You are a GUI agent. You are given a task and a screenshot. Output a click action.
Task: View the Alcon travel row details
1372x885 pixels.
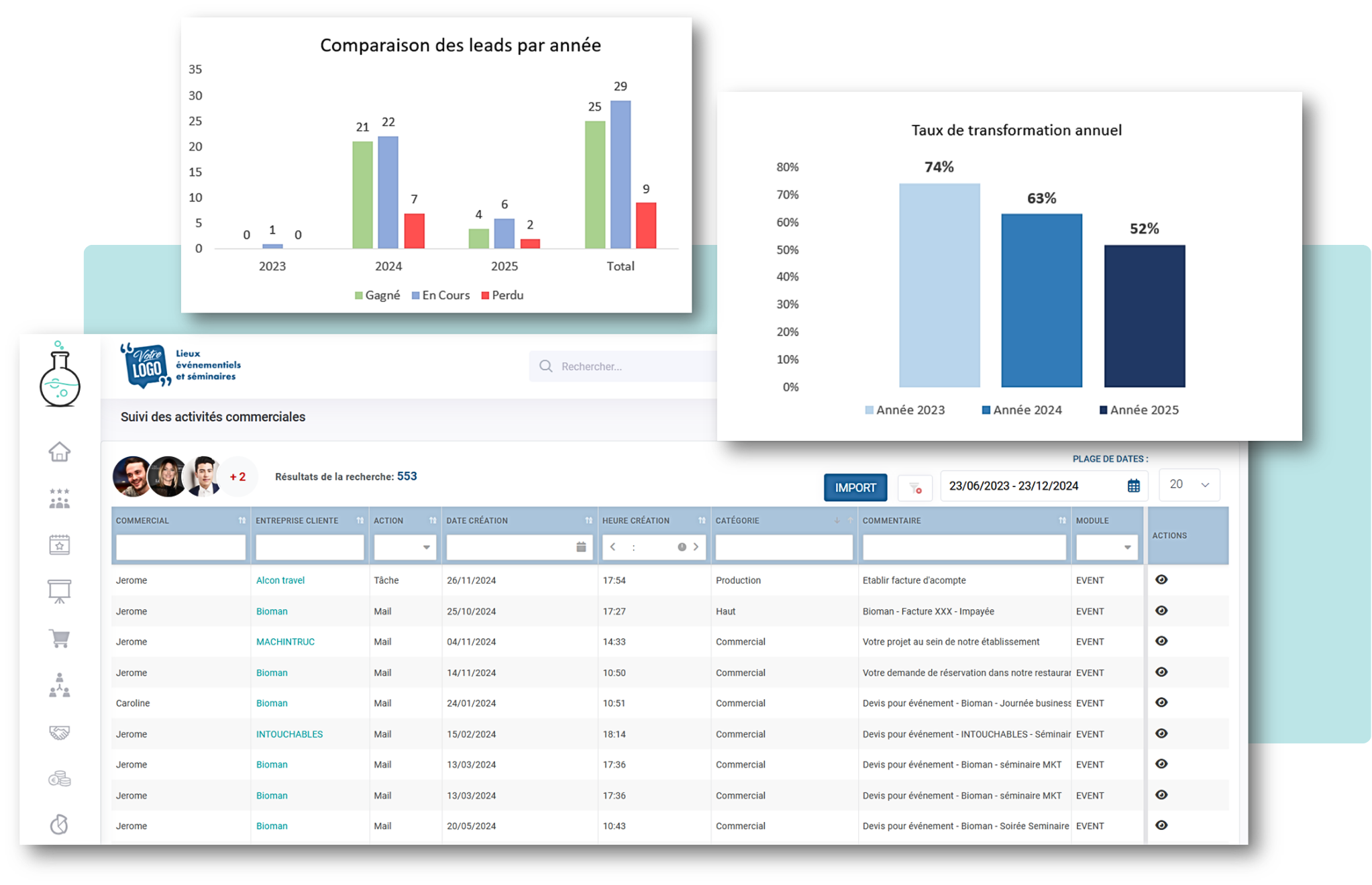coord(1161,580)
